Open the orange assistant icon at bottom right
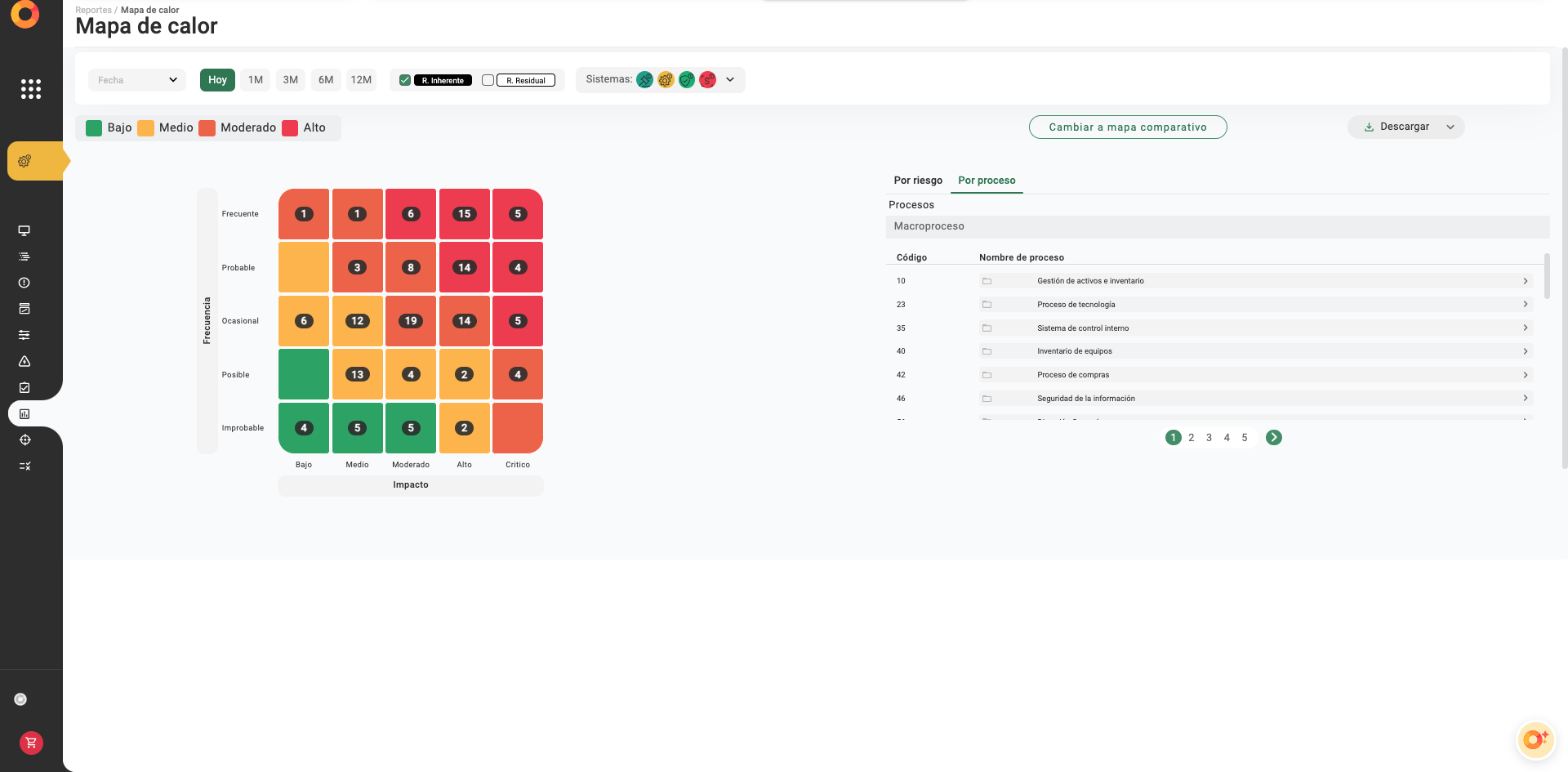Screen dimensions: 1568x772 pos(1535,739)
